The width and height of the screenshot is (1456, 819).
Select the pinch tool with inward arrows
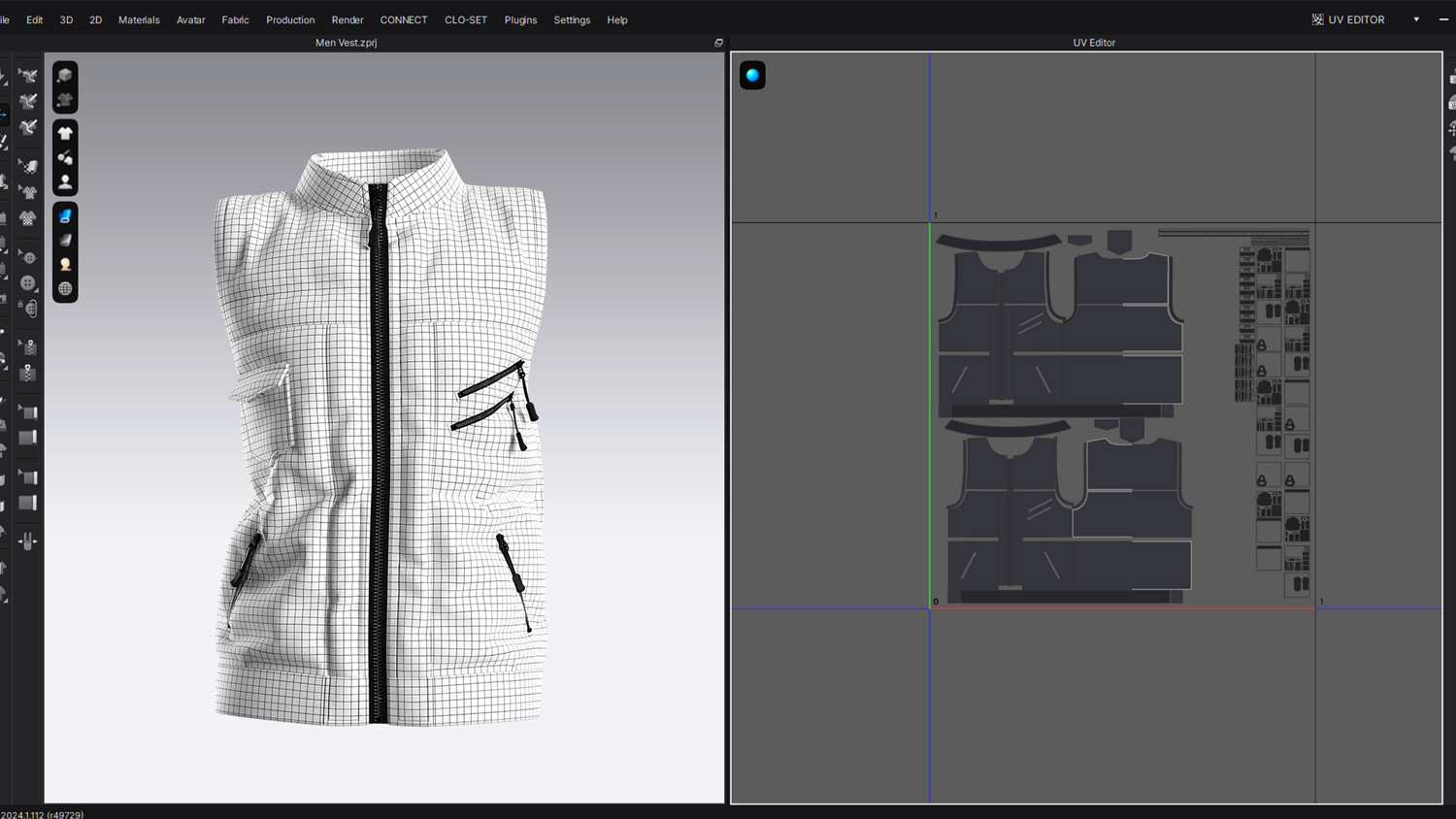[28, 541]
